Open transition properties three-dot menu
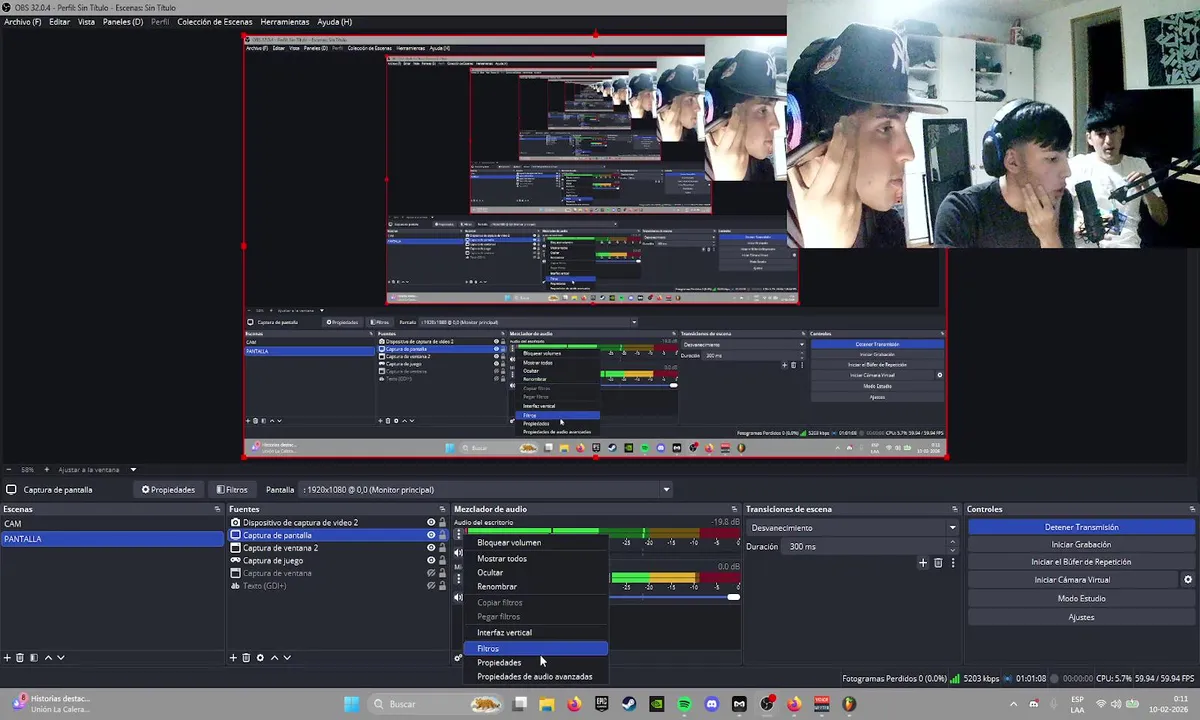Image resolution: width=1200 pixels, height=720 pixels. [952, 563]
